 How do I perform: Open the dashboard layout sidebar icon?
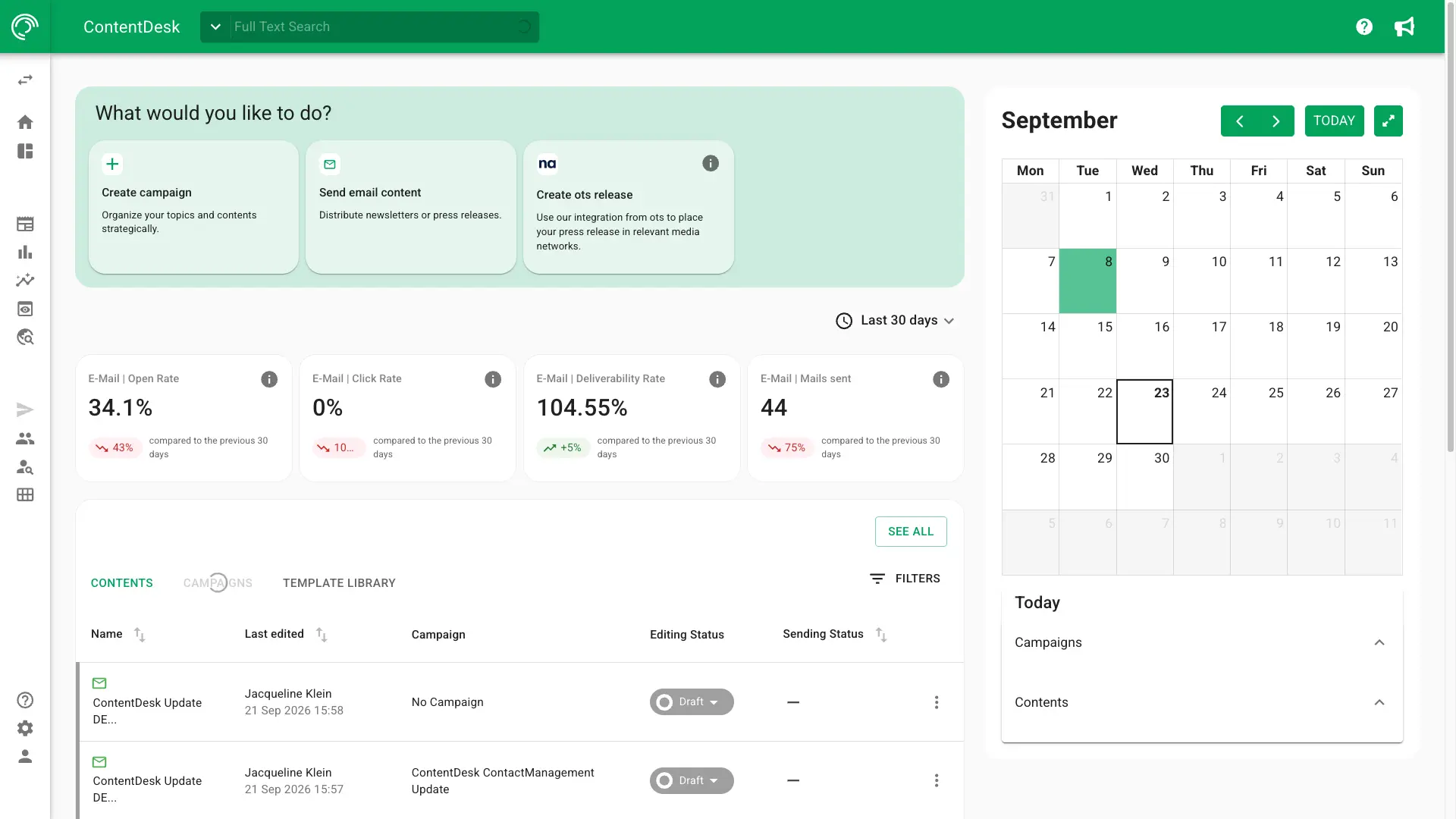[x=25, y=151]
